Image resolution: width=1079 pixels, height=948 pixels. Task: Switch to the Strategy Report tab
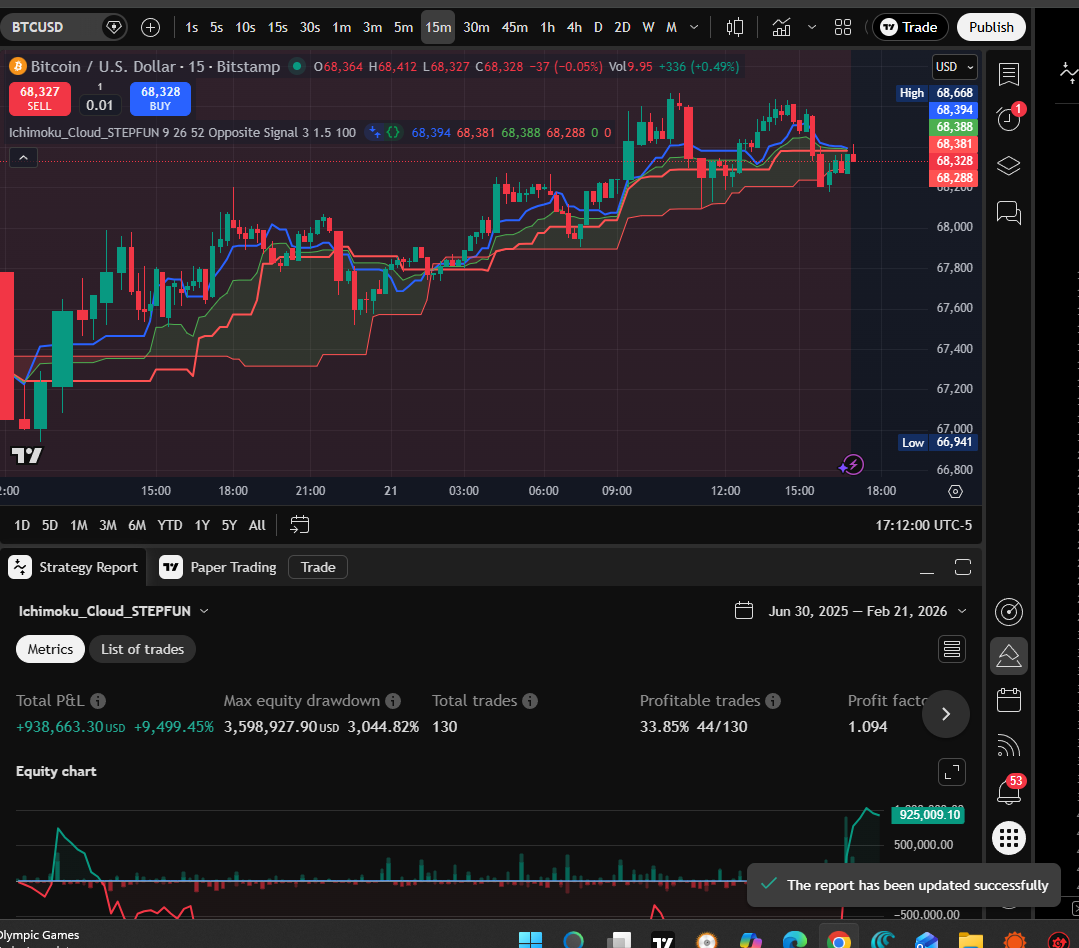[x=74, y=568]
